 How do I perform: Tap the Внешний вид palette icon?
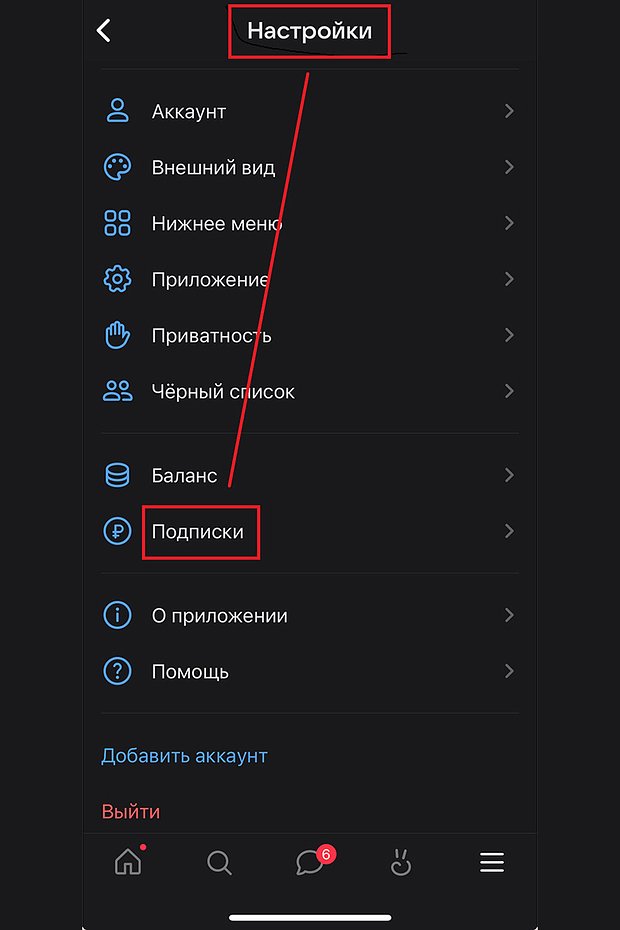pos(117,167)
